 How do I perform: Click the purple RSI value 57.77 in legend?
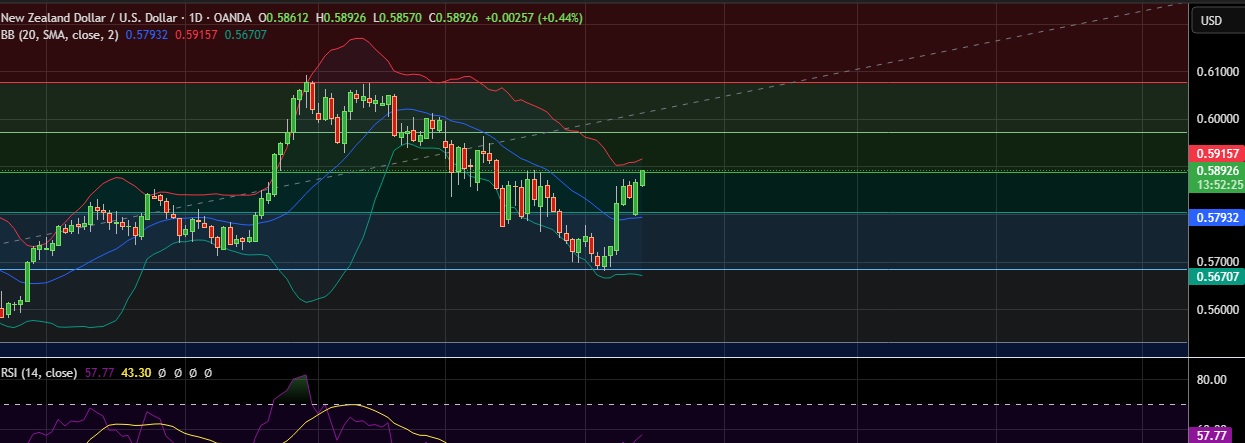pos(100,373)
